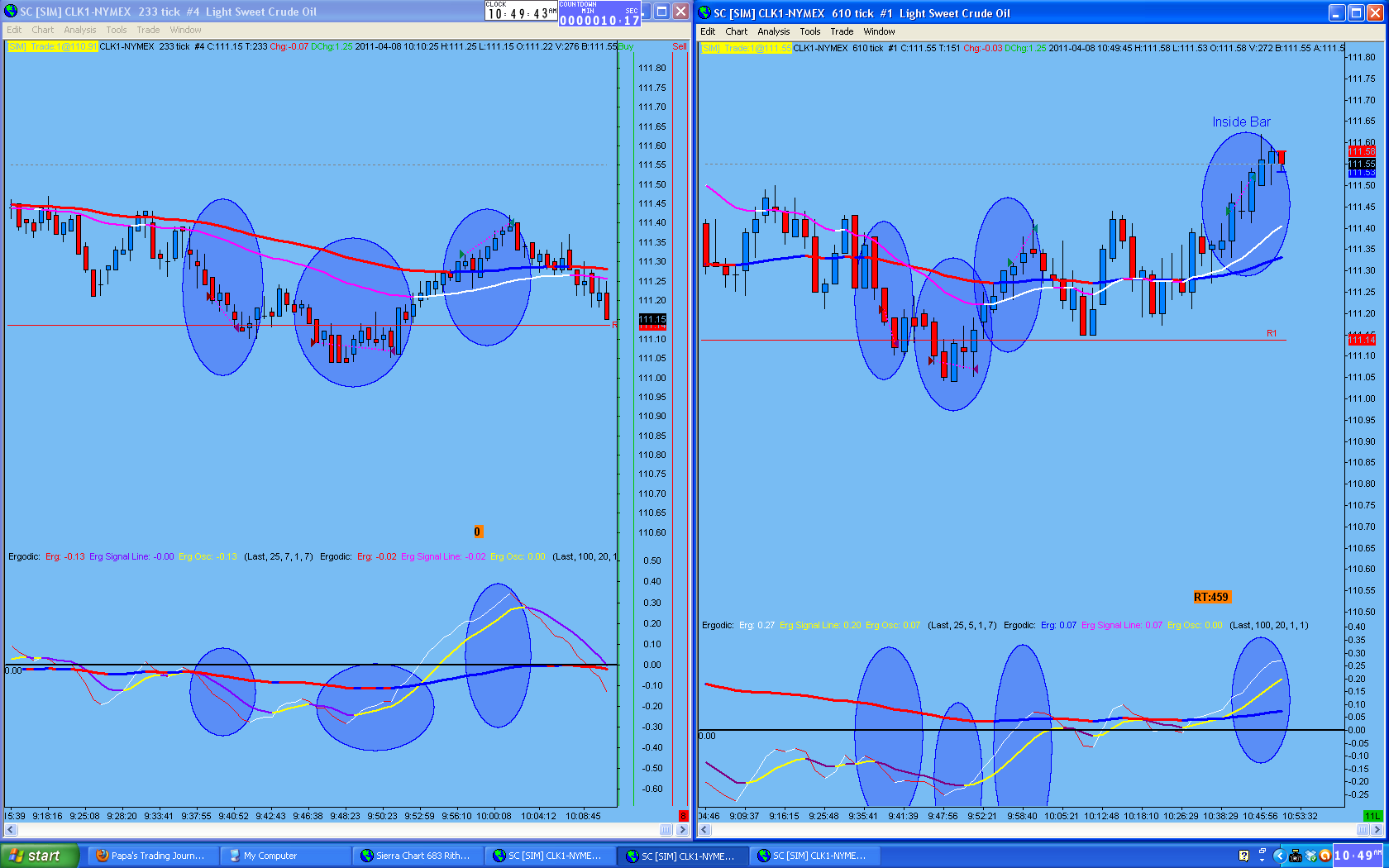Click the globe icon of the 610 tick window

click(704, 13)
